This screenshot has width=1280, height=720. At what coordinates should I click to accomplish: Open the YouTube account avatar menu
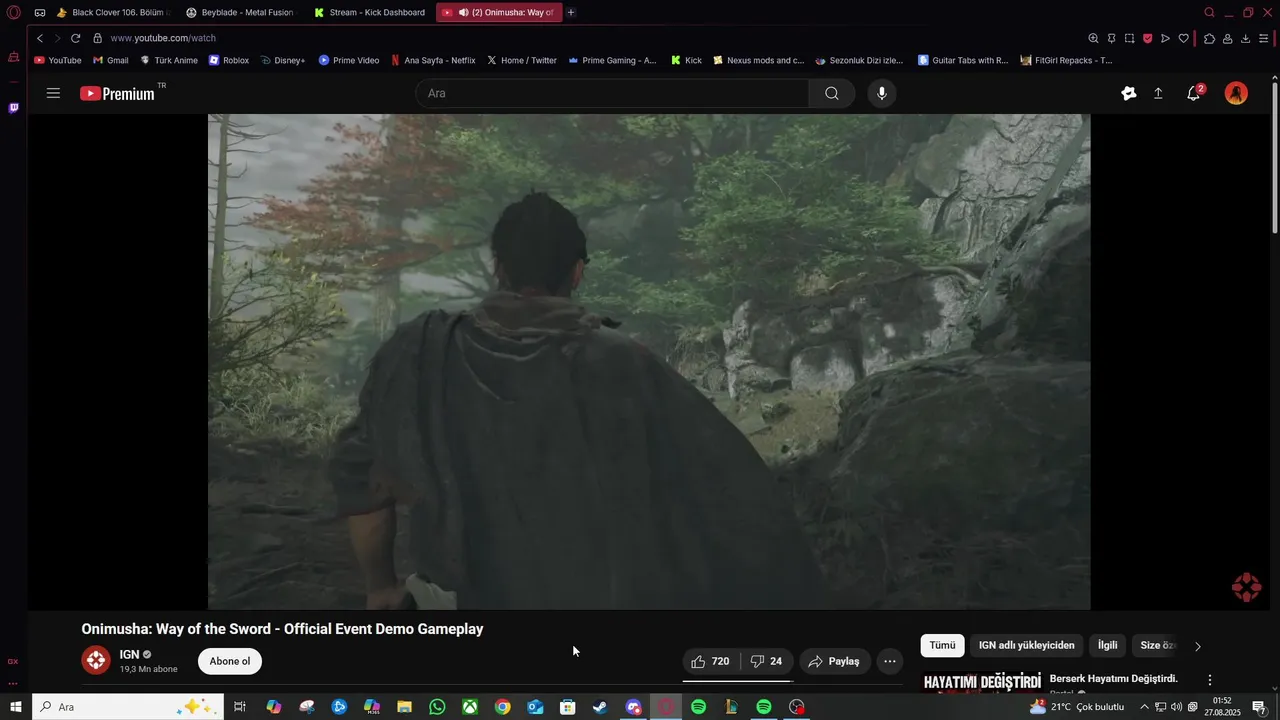(1237, 93)
